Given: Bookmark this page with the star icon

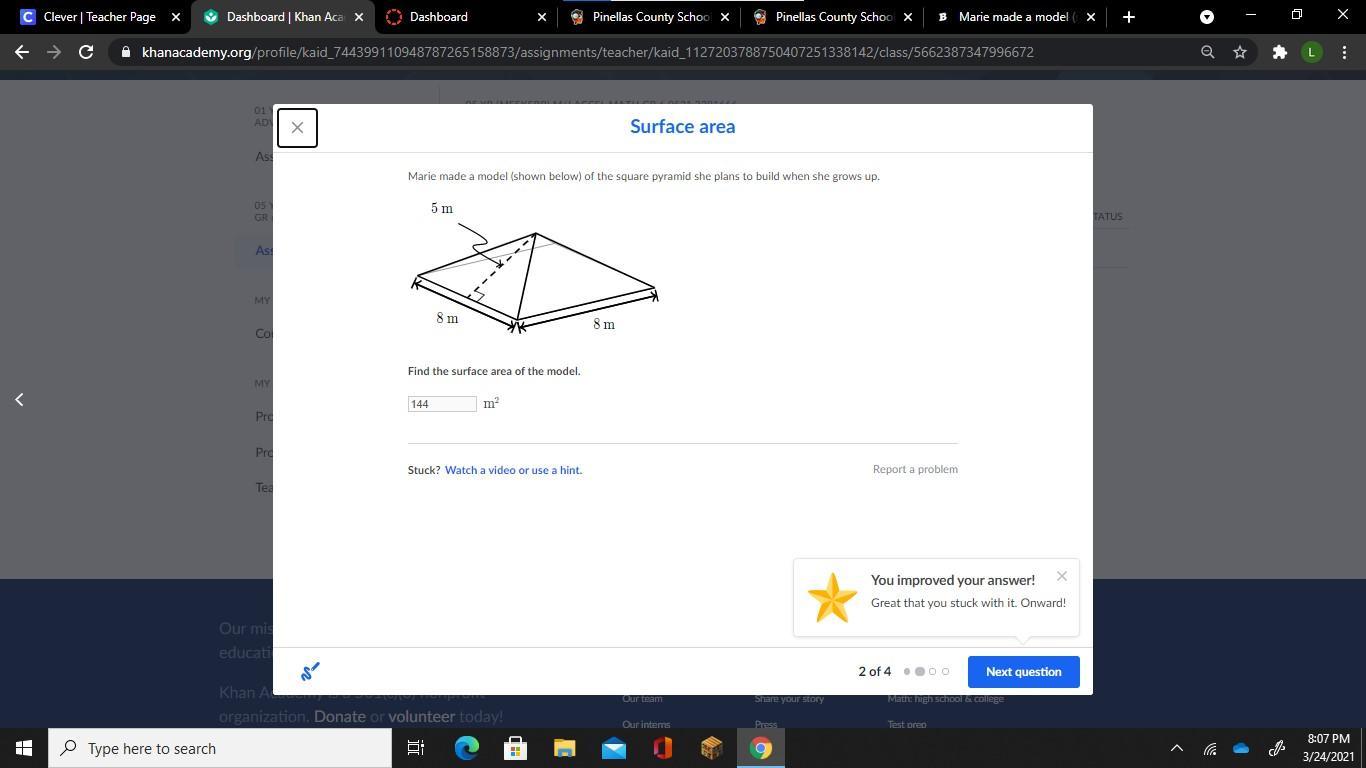Looking at the screenshot, I should pos(1240,52).
